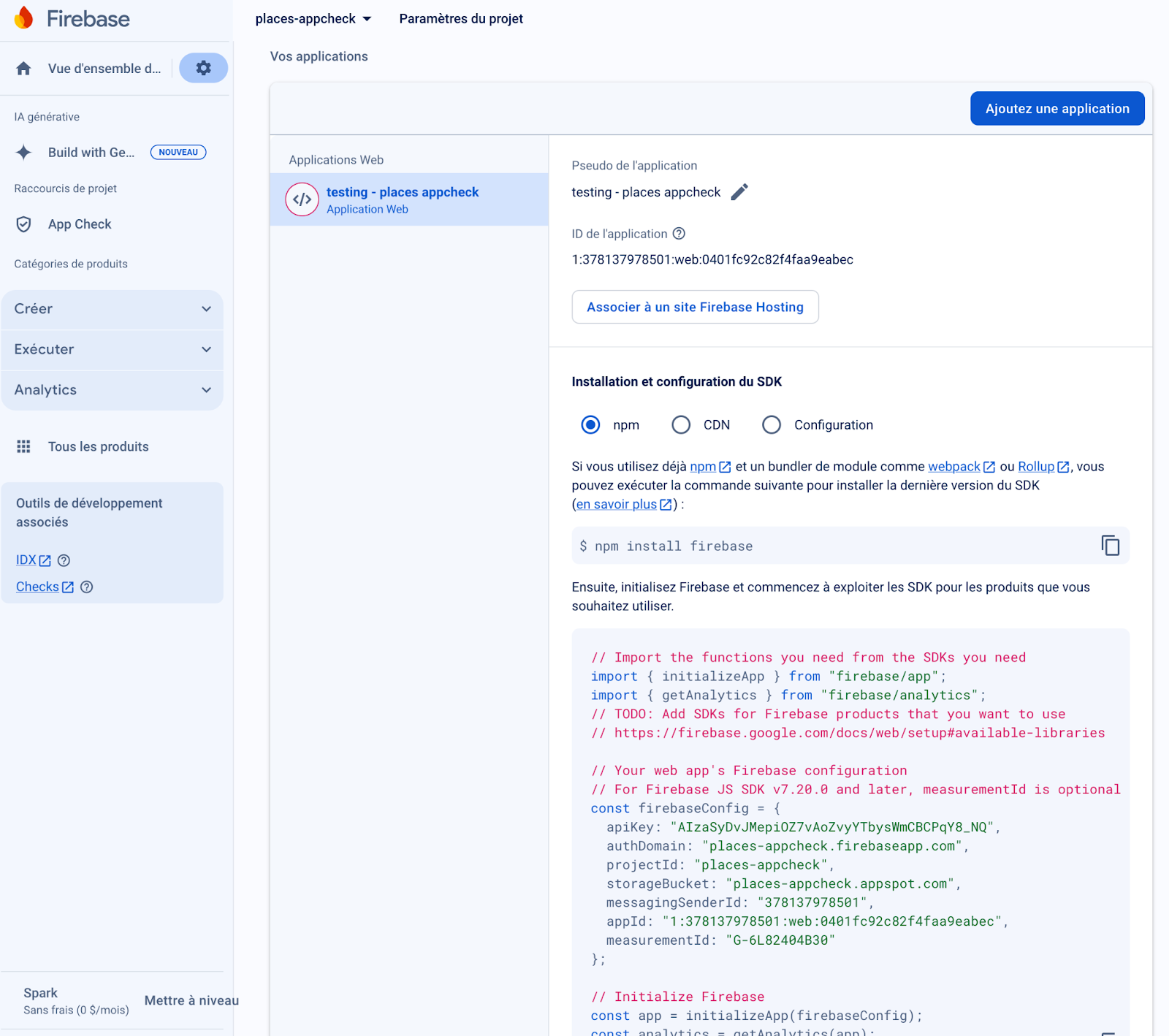
Task: Choose the Configuration radio option
Action: (x=772, y=425)
